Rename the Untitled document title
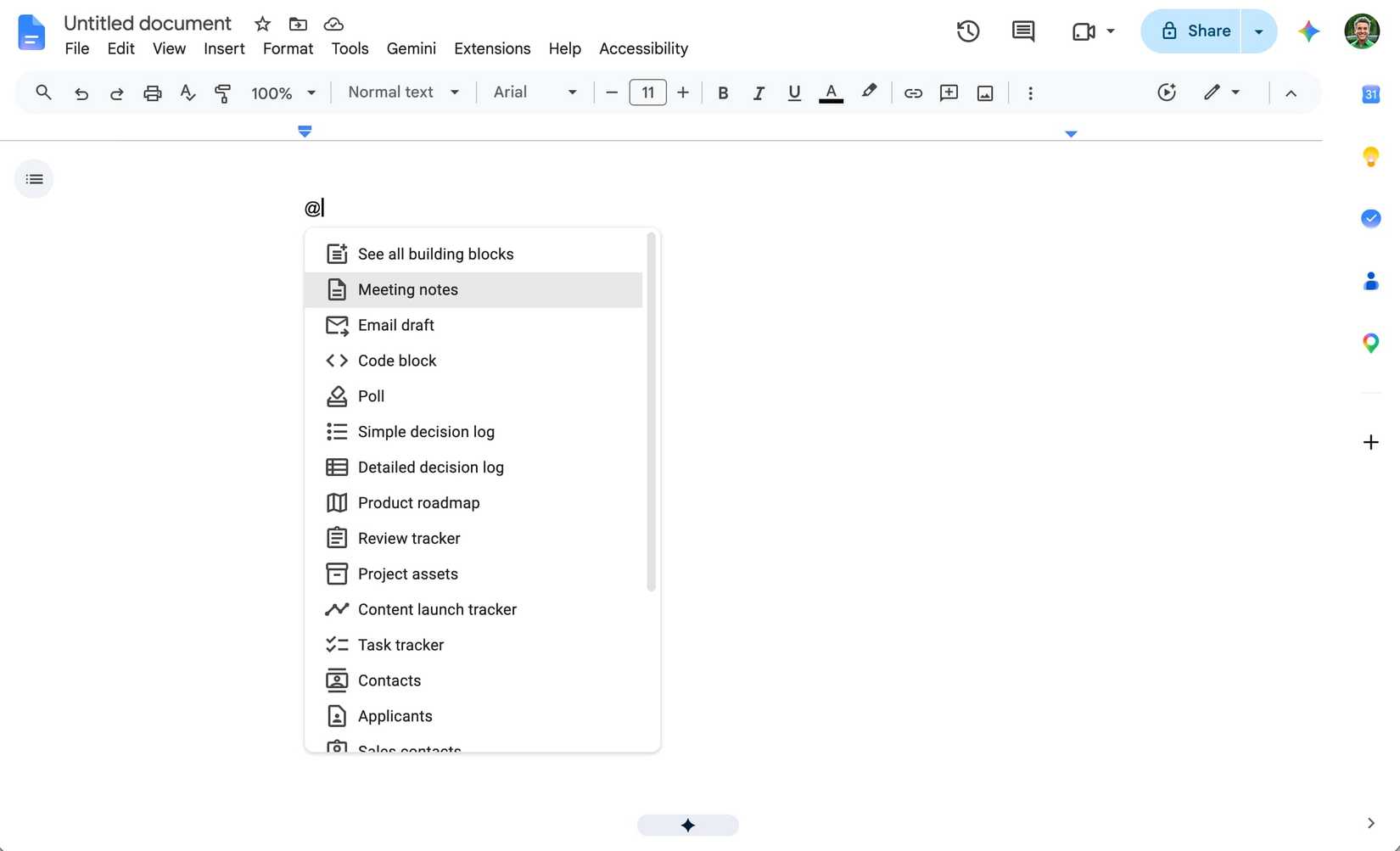The height and width of the screenshot is (851, 1400). click(148, 23)
